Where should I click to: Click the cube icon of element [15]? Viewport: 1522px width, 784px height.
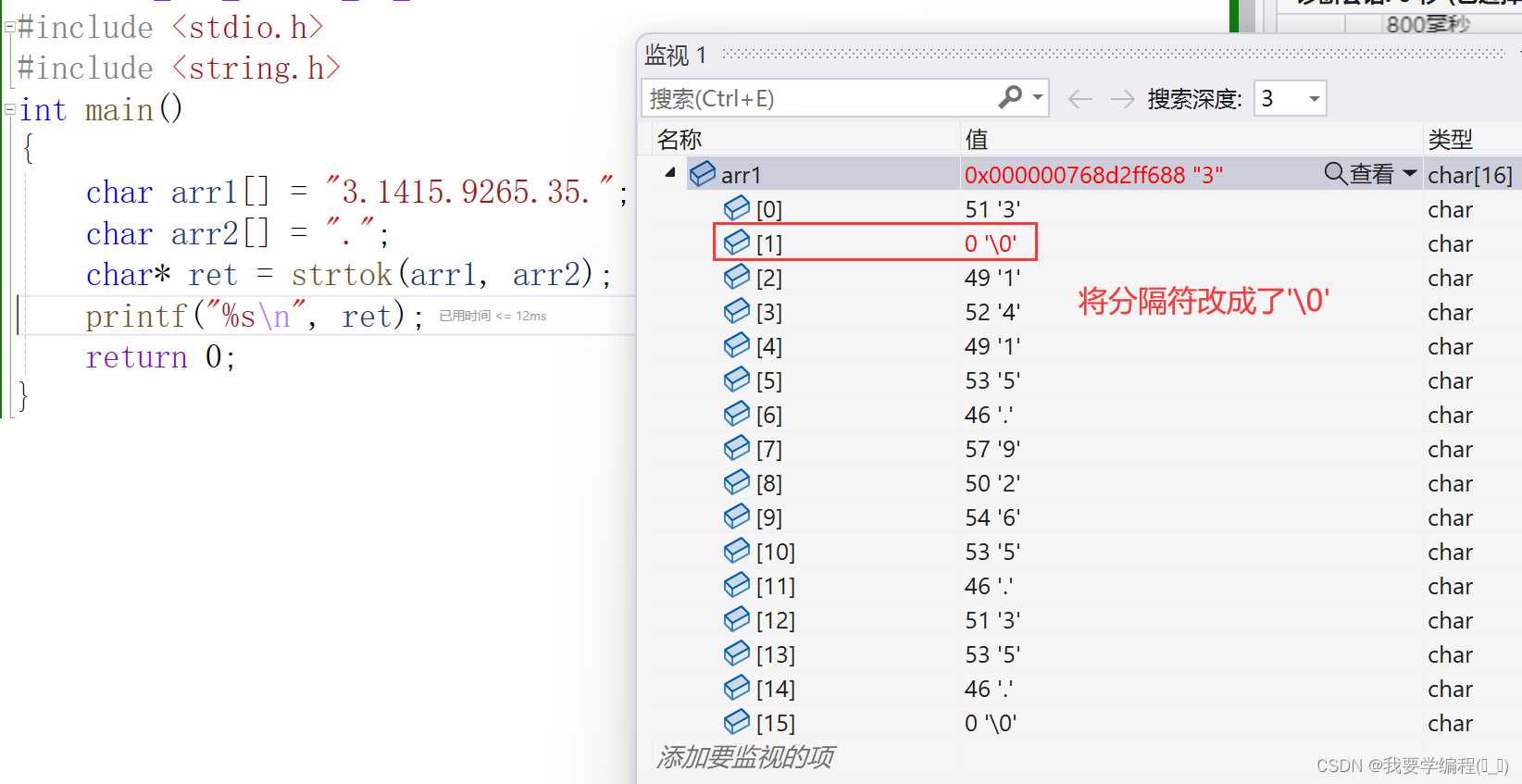[x=737, y=722]
